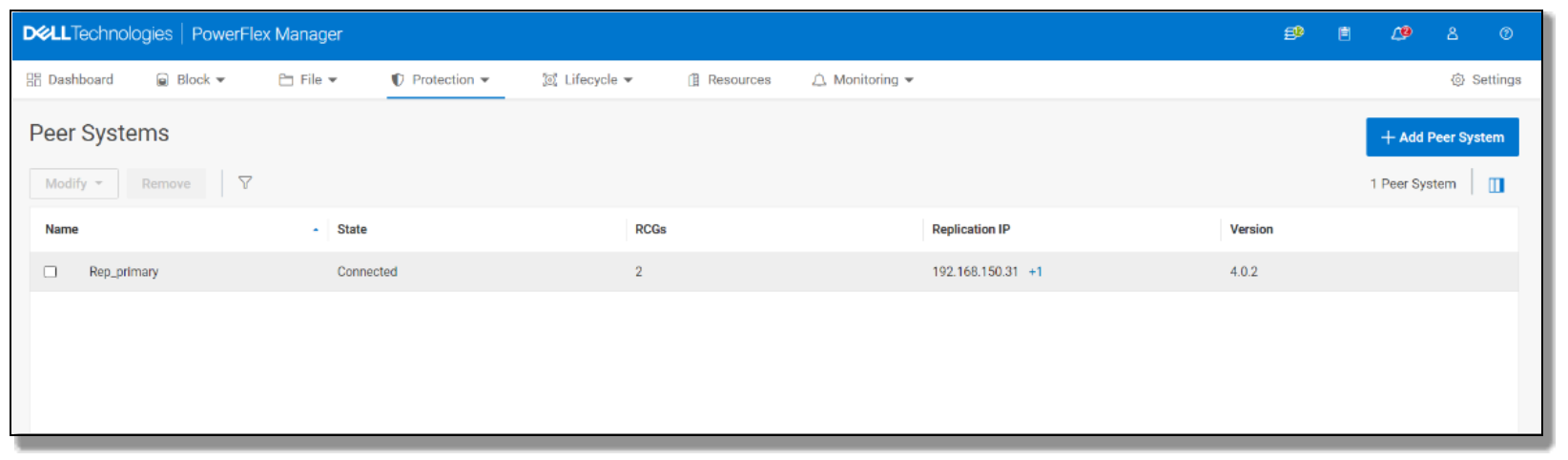The height and width of the screenshot is (460, 1568).
Task: Click the Peer Systems page heading
Action: 99,133
